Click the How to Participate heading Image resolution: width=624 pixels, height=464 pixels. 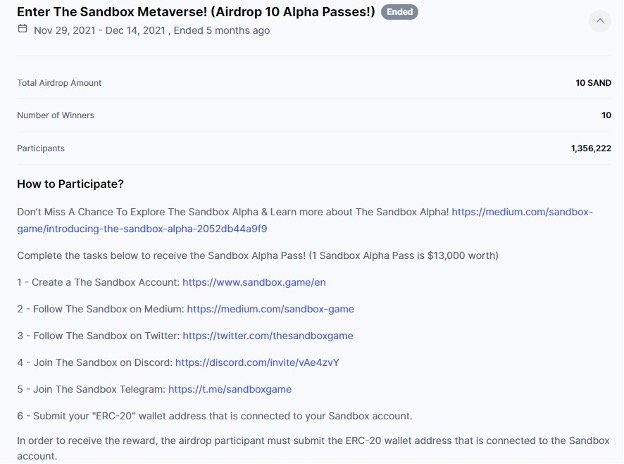click(x=70, y=184)
